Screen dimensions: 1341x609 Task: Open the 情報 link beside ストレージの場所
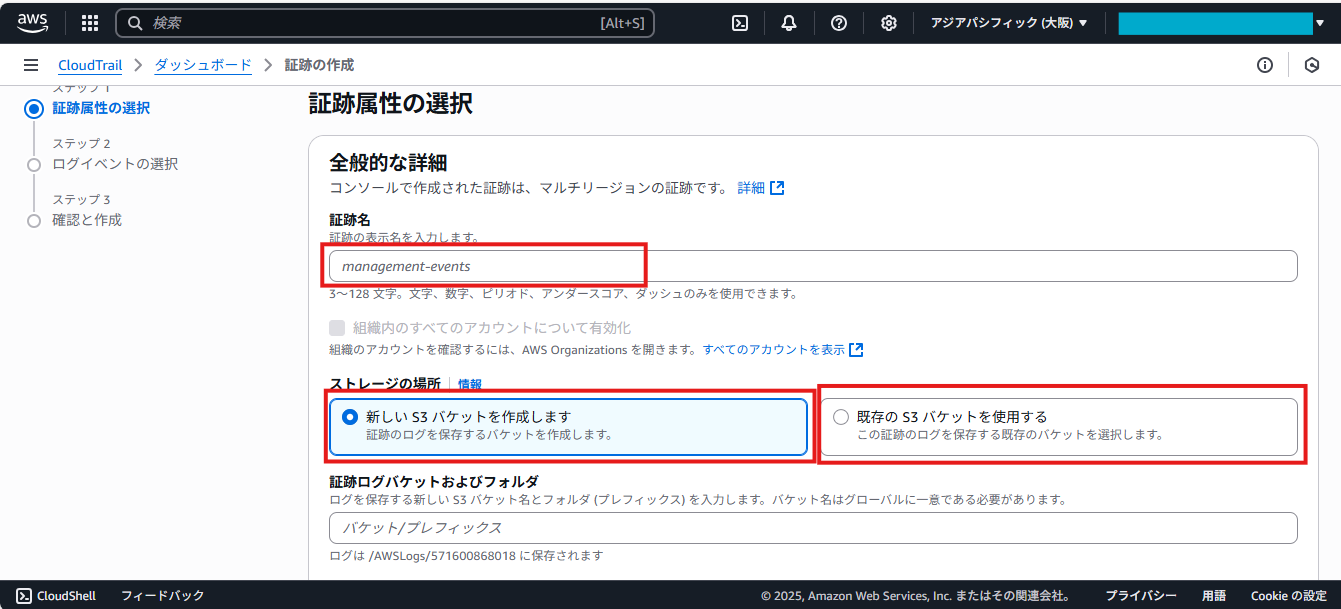470,384
